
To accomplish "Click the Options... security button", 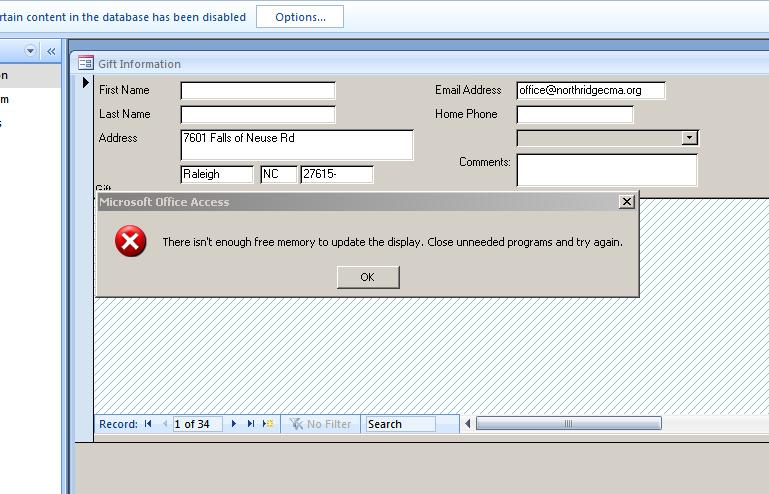I will (x=299, y=16).
